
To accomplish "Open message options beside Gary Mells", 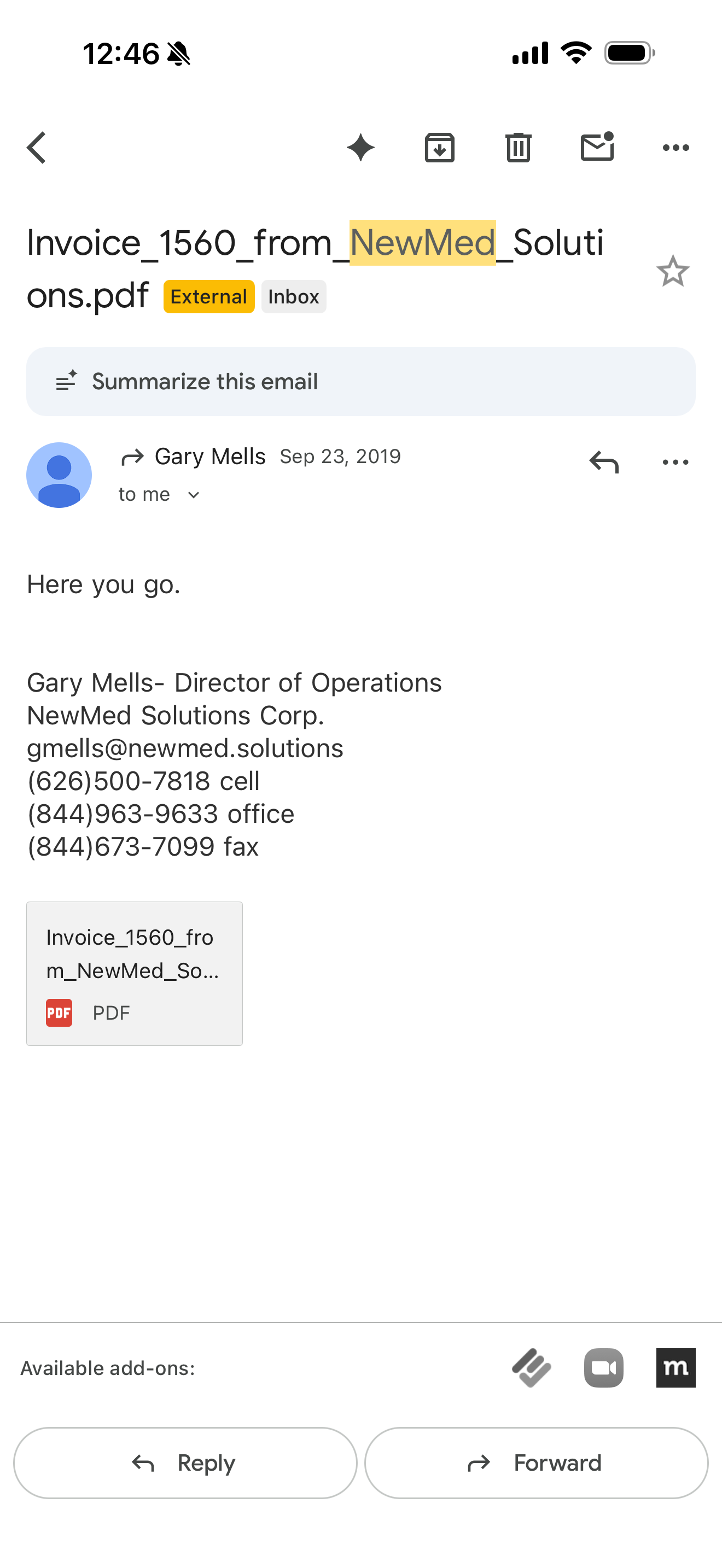I will point(675,462).
